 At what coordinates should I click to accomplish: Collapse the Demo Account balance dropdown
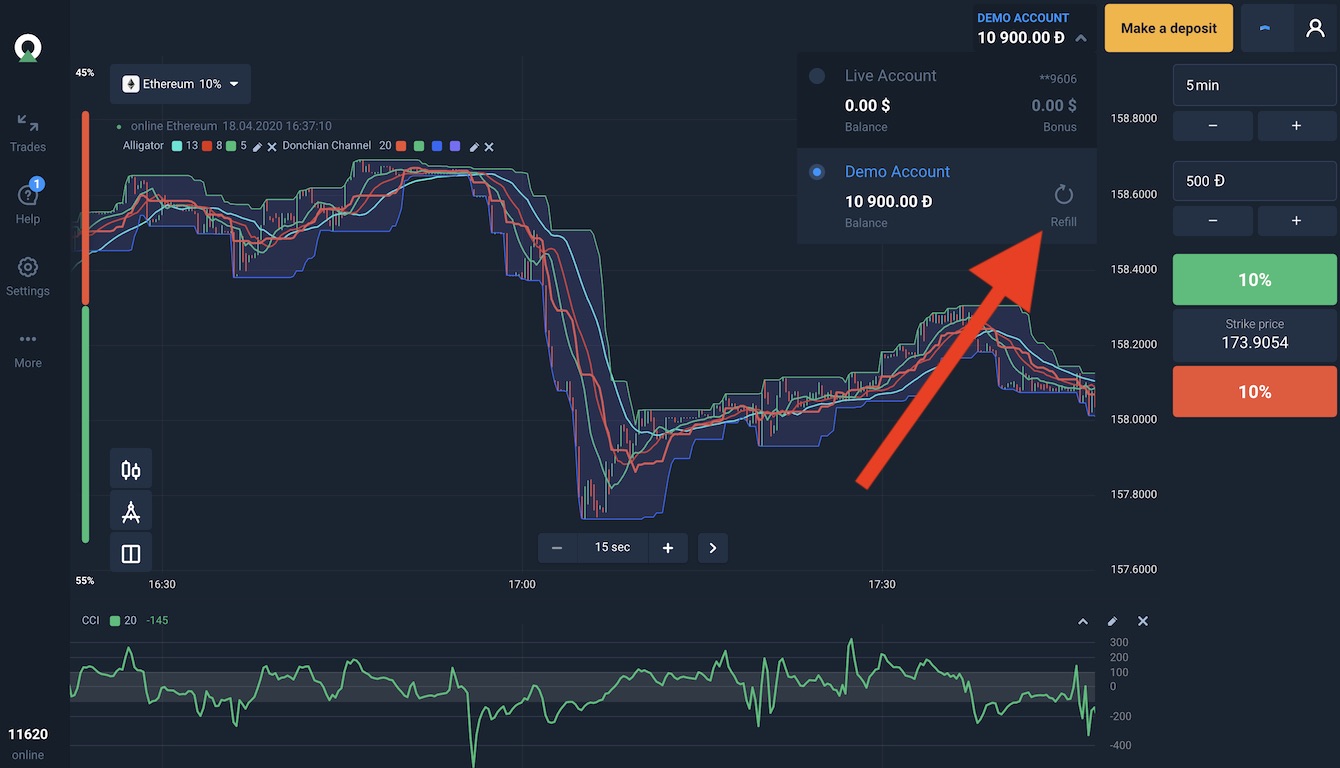point(1080,38)
